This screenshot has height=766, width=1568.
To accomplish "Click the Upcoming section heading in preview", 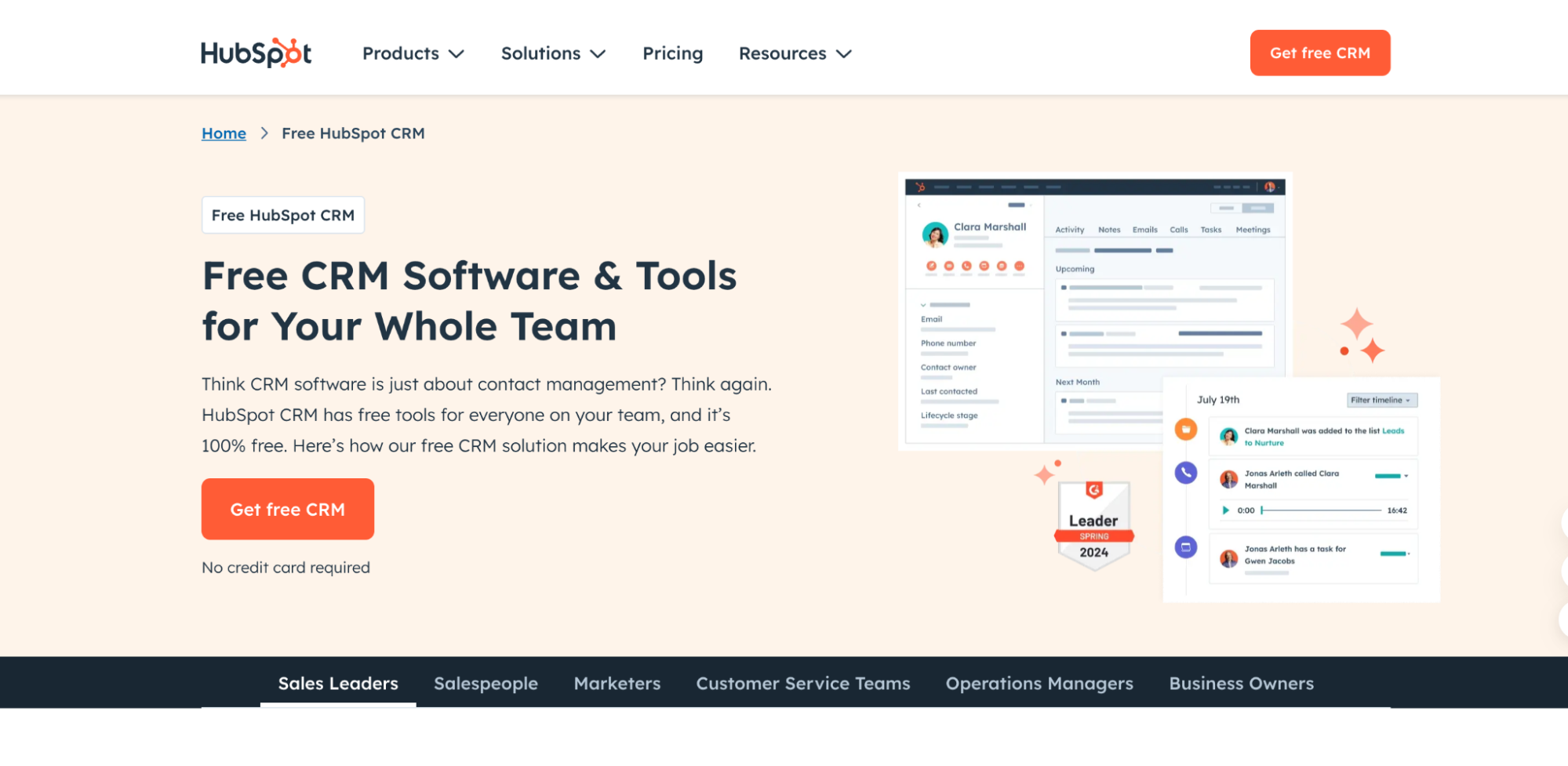I will click(x=1075, y=269).
